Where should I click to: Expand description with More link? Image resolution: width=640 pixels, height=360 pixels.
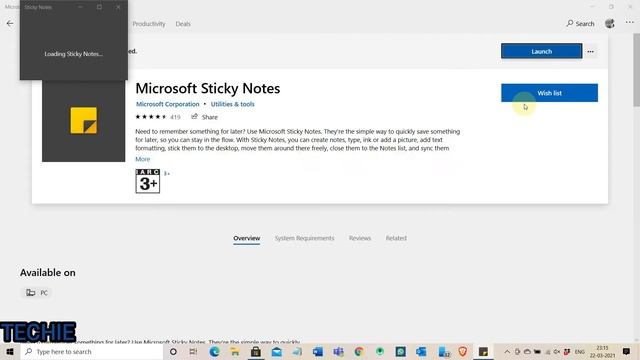tap(142, 159)
